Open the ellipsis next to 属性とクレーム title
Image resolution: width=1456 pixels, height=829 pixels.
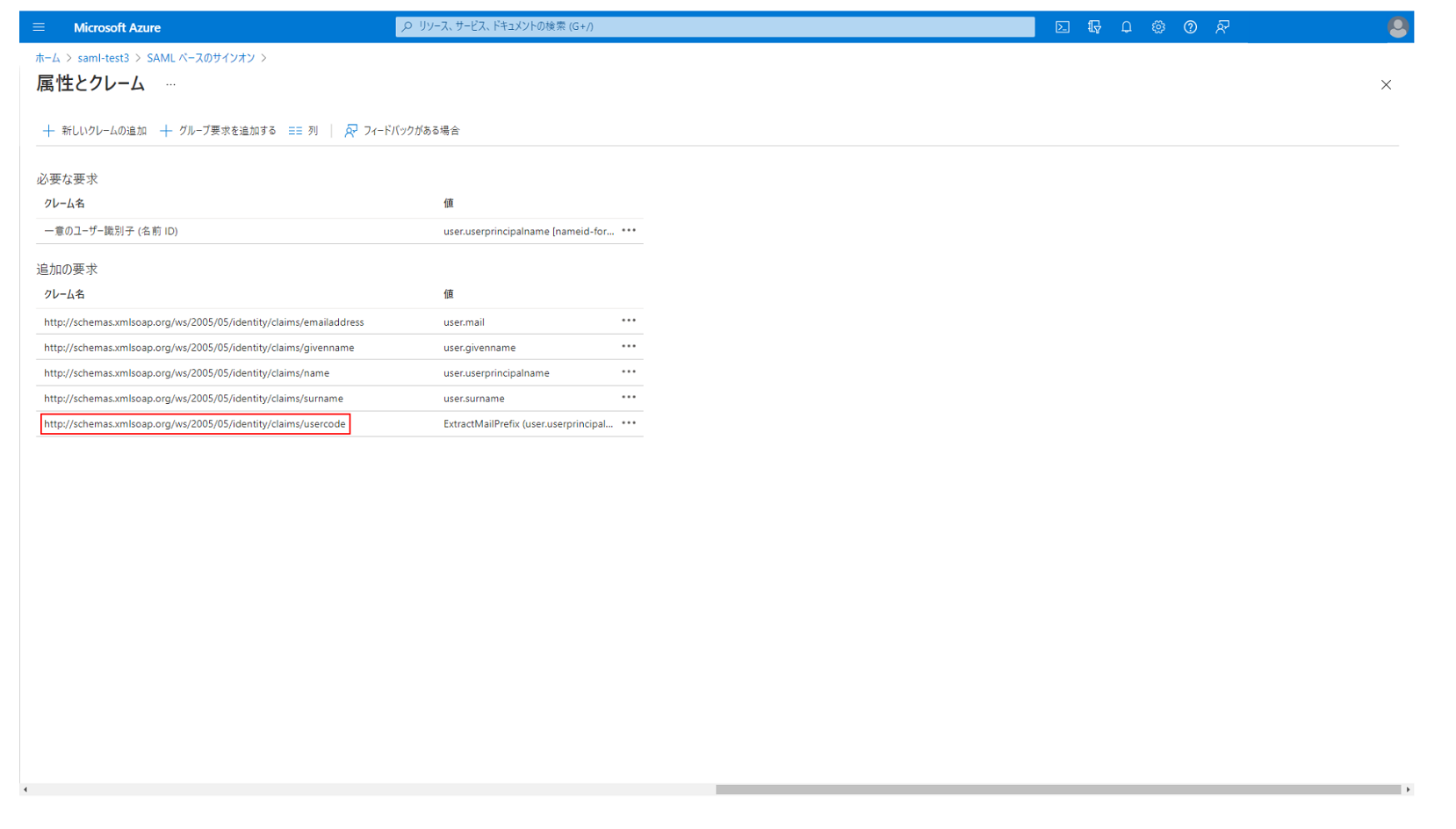[169, 84]
